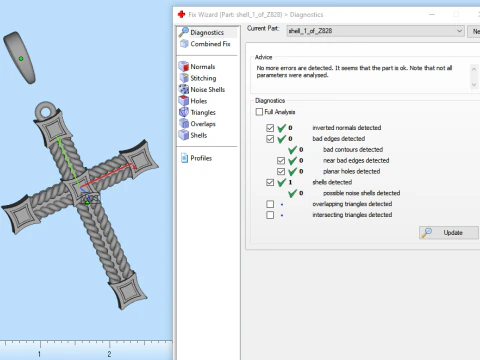Select the ring part in the viewport
Screen dimensions: 480x360
(x=20, y=57)
